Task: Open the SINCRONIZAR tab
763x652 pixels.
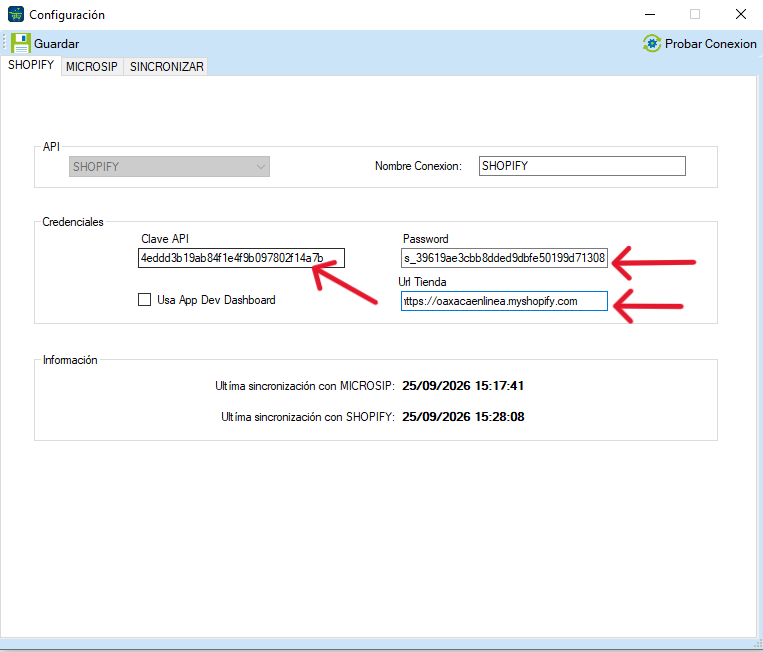Action: tap(166, 67)
